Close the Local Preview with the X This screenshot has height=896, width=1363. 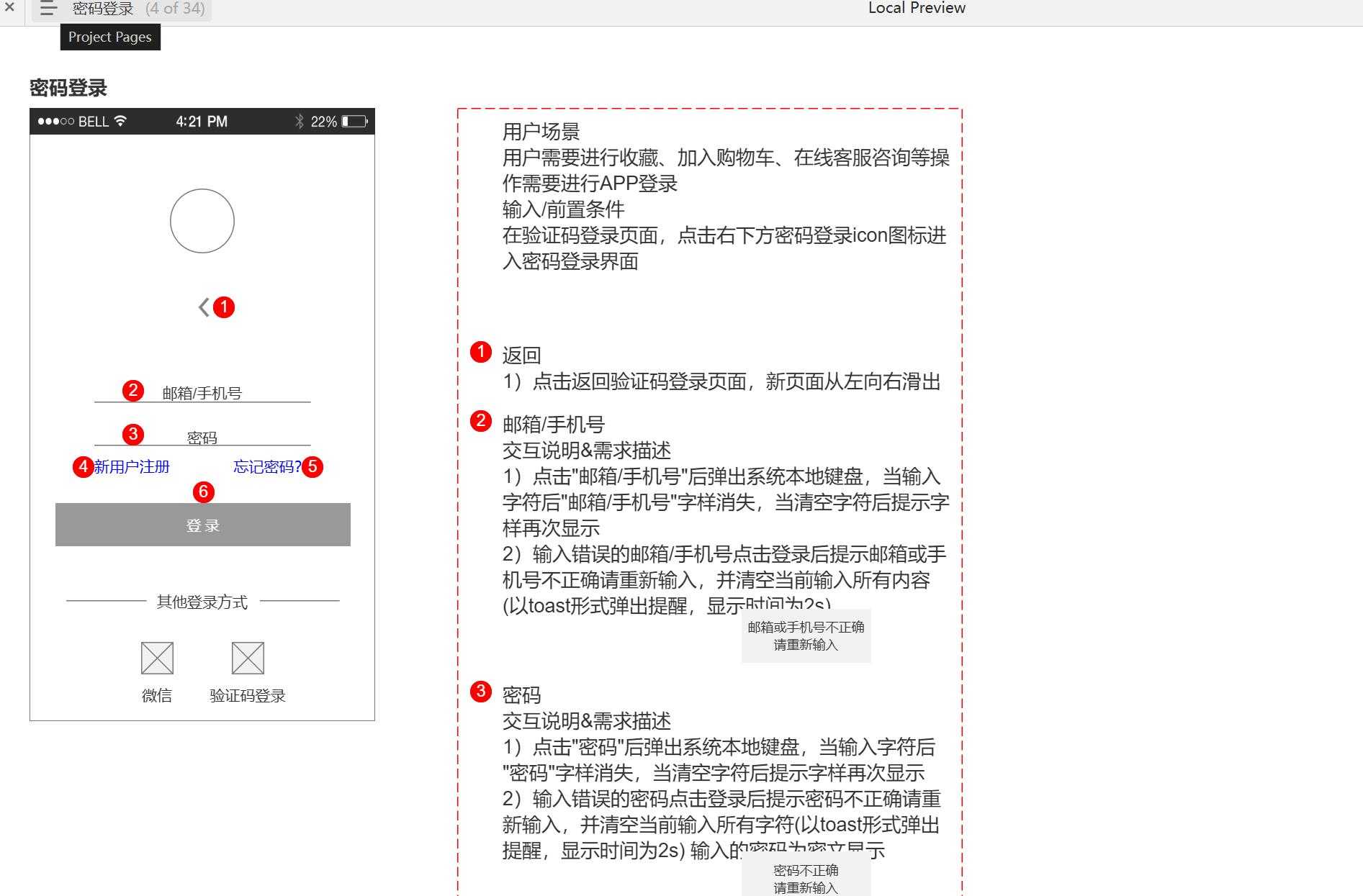coord(8,8)
